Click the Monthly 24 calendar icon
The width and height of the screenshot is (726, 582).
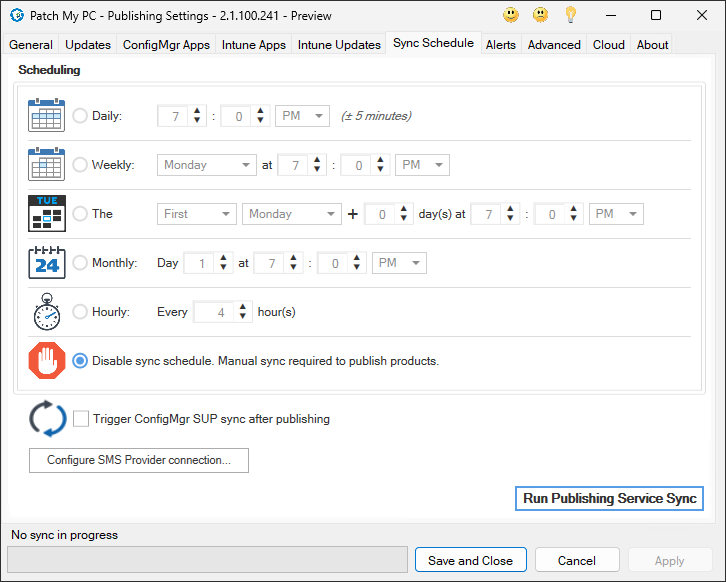(x=47, y=263)
